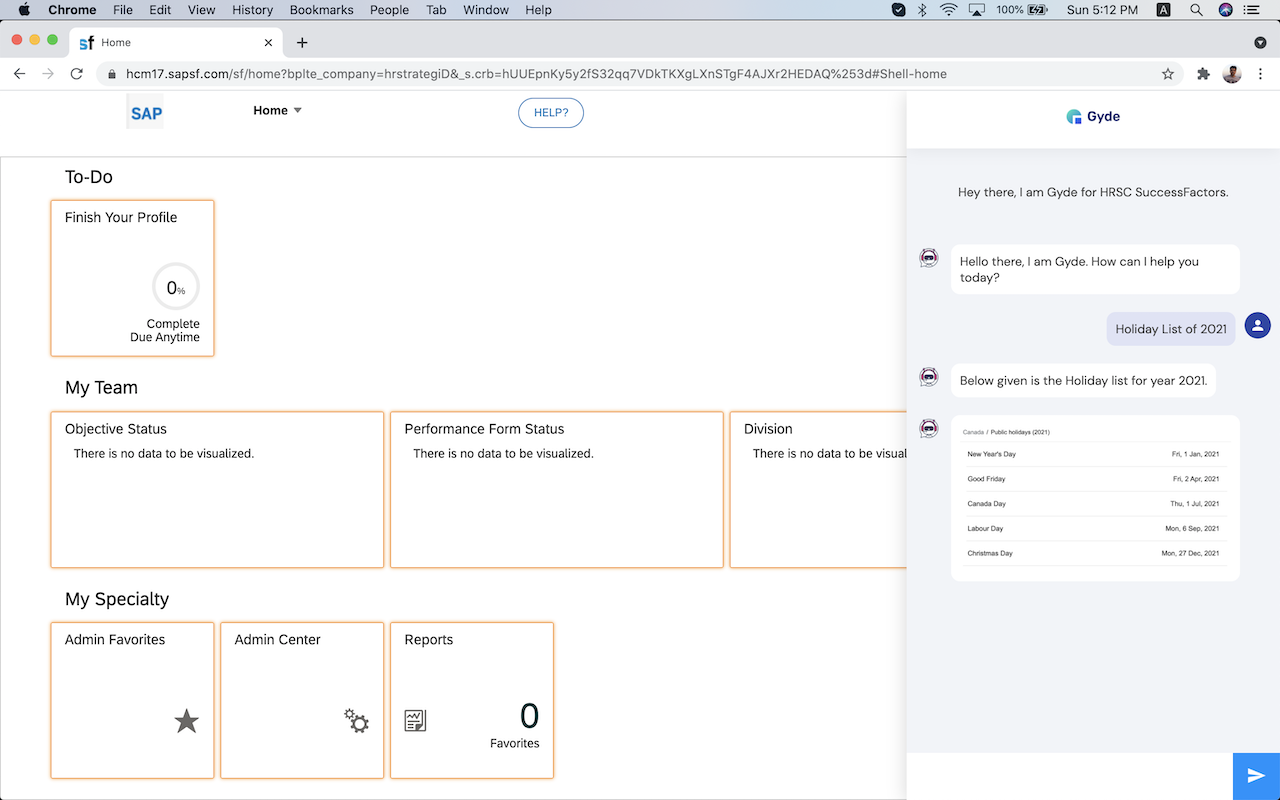Open the Edit menu

point(160,10)
